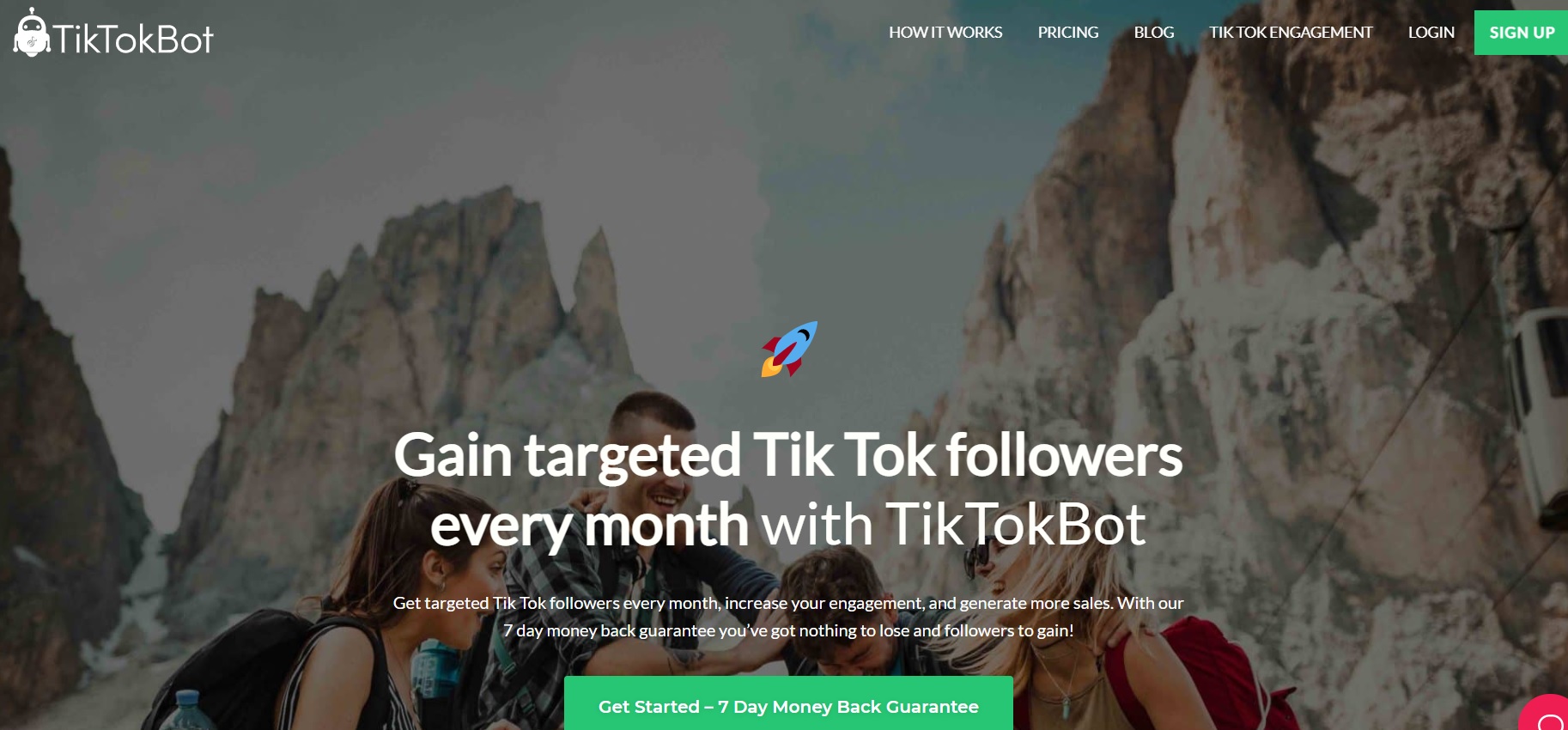
Task: Open the Blog nav link
Action: 1154,33
